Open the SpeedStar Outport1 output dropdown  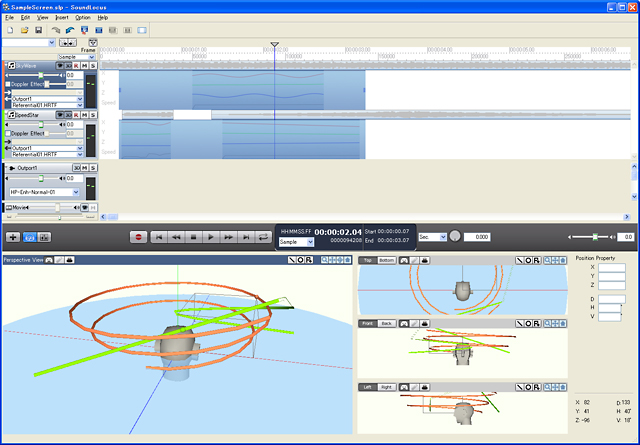click(47, 148)
